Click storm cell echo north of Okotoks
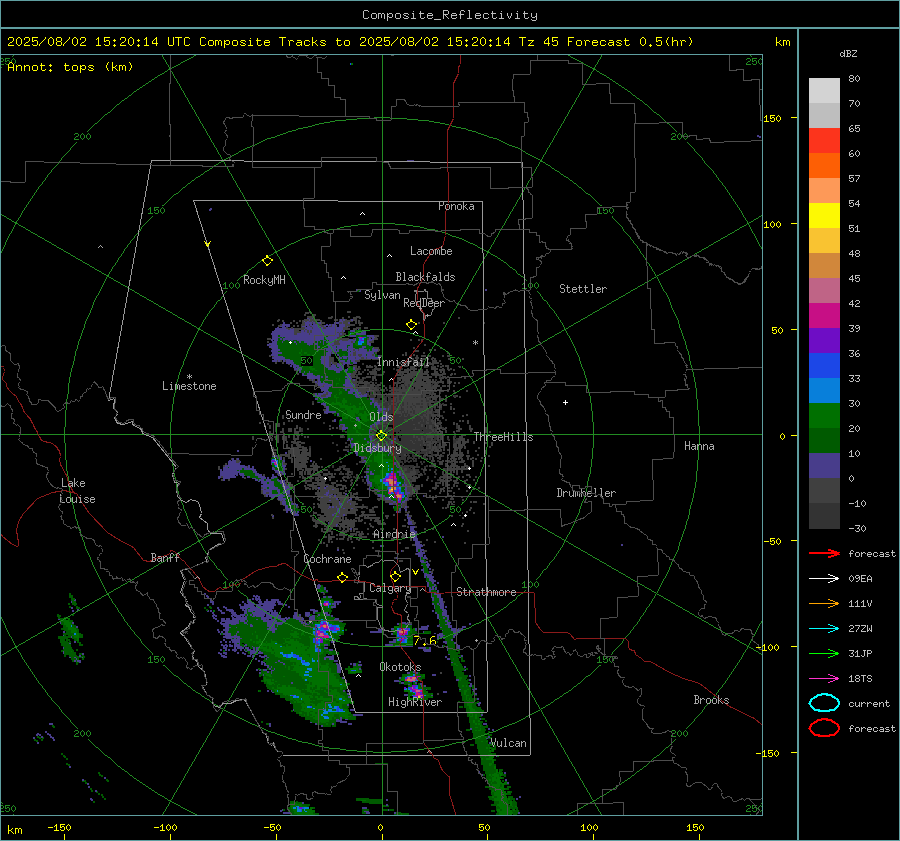This screenshot has height=841, width=900. 402,633
